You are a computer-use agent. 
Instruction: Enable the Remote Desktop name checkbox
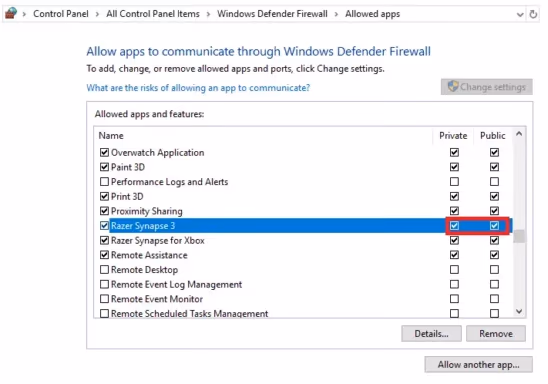click(x=104, y=270)
